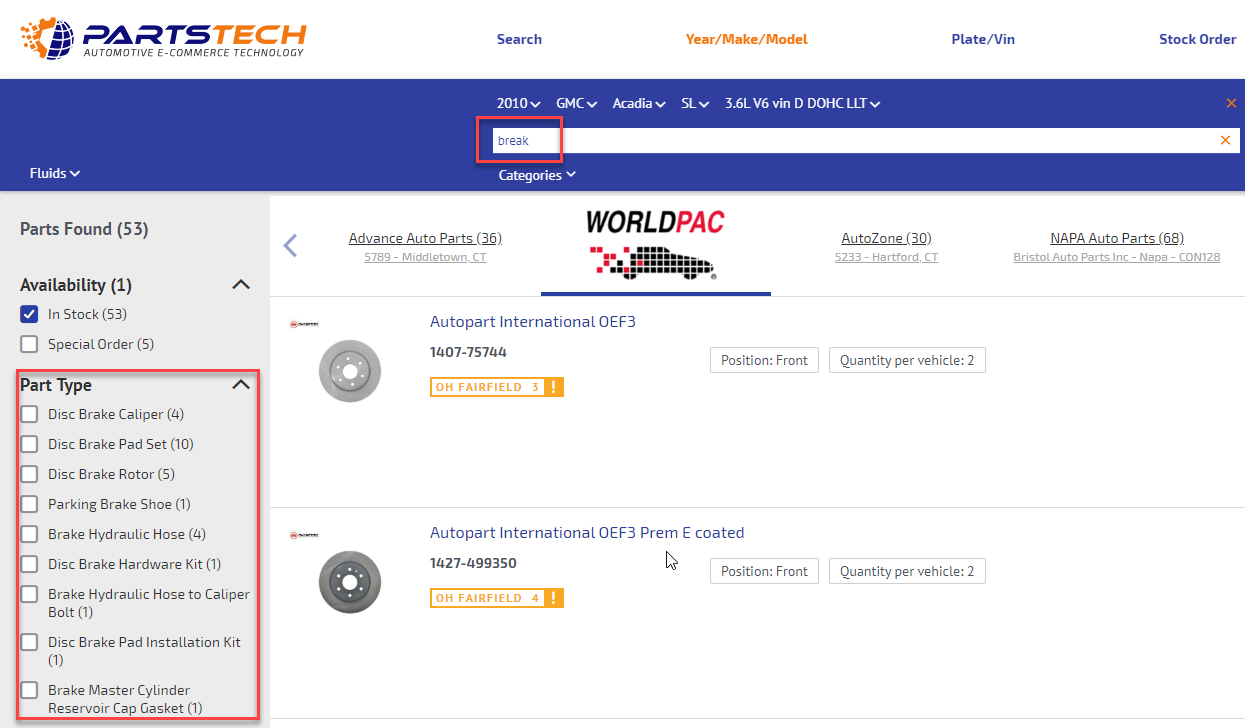Screen dimensions: 1245x728
Task: Click the OH FAIRFIELD 3 availability badge
Action: point(497,387)
